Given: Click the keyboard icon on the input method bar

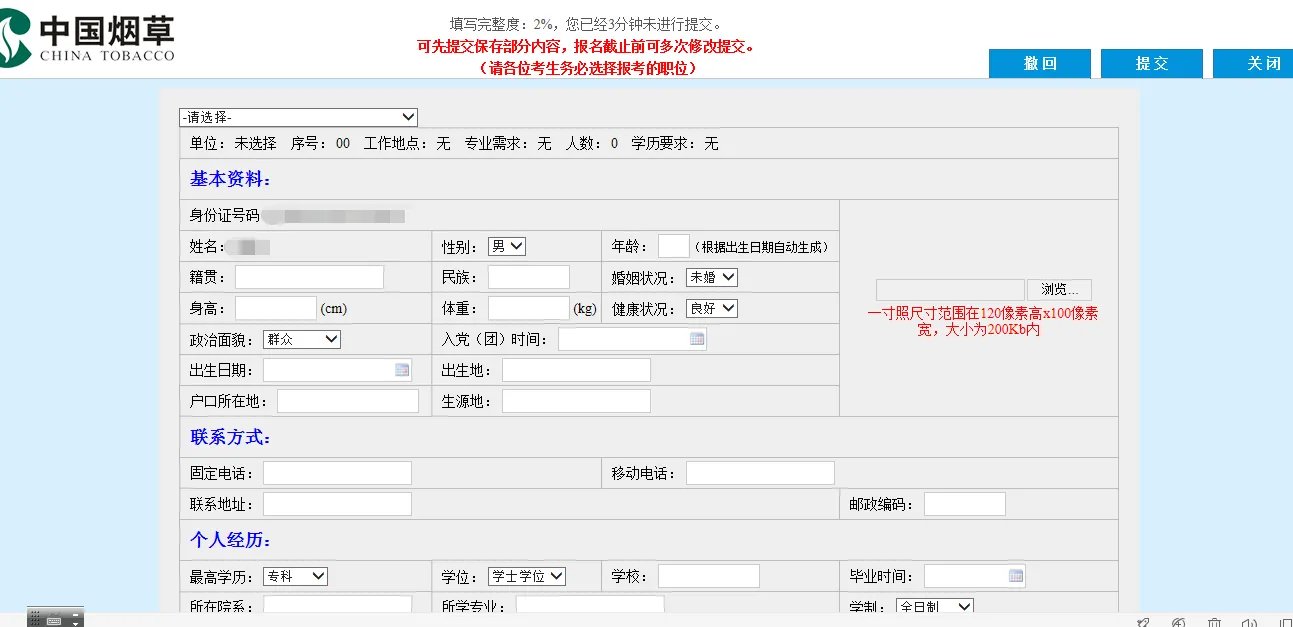Looking at the screenshot, I should point(54,621).
